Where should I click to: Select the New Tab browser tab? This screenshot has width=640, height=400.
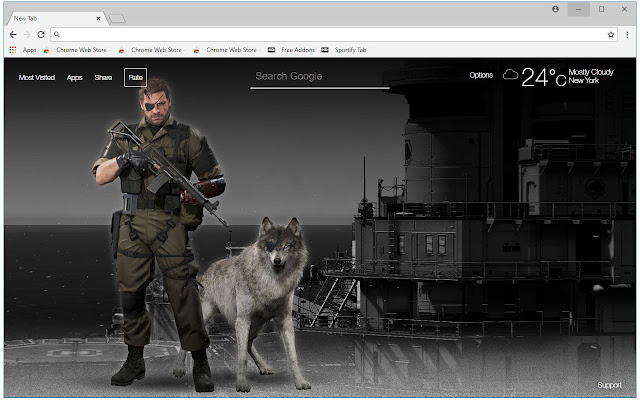(56, 18)
